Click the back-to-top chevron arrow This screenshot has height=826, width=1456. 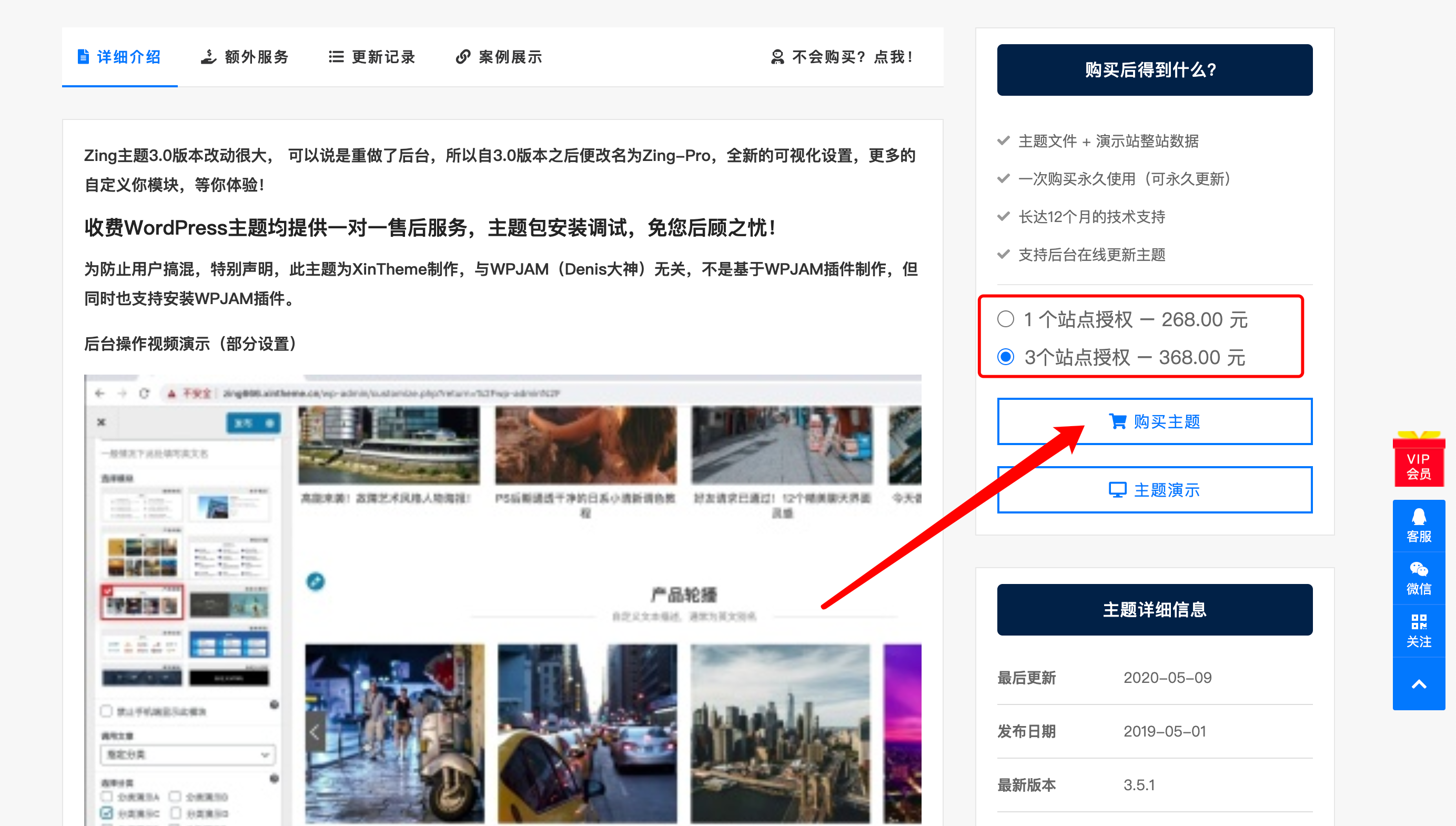(x=1419, y=683)
